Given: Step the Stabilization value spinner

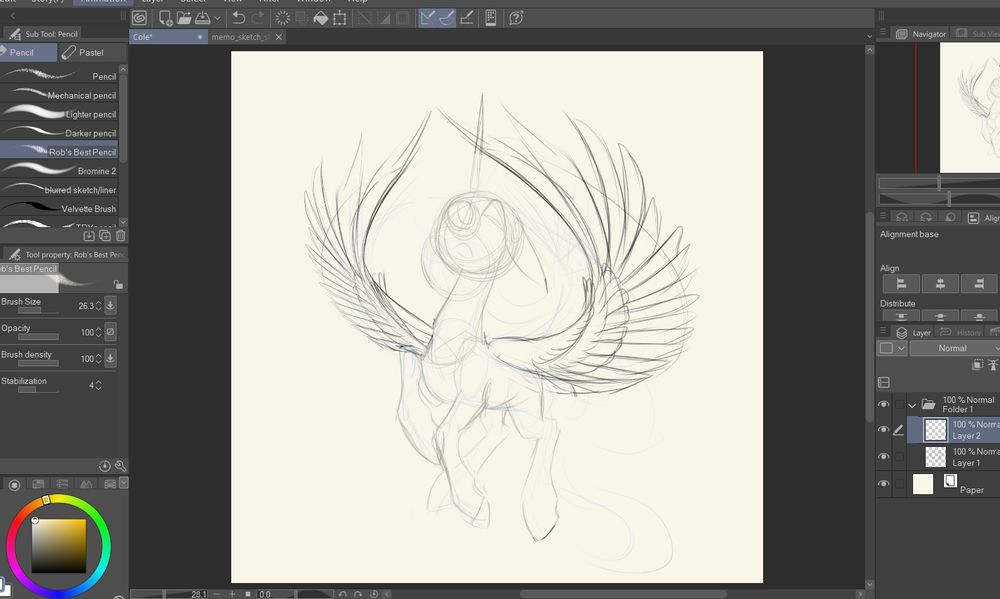Looking at the screenshot, I should [98, 385].
